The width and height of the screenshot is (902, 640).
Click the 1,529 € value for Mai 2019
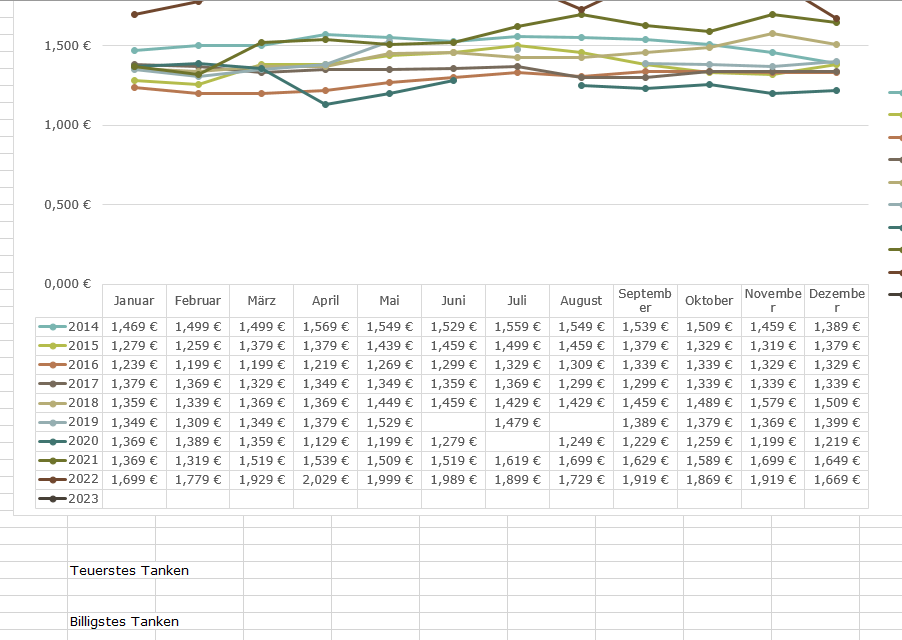coord(389,422)
